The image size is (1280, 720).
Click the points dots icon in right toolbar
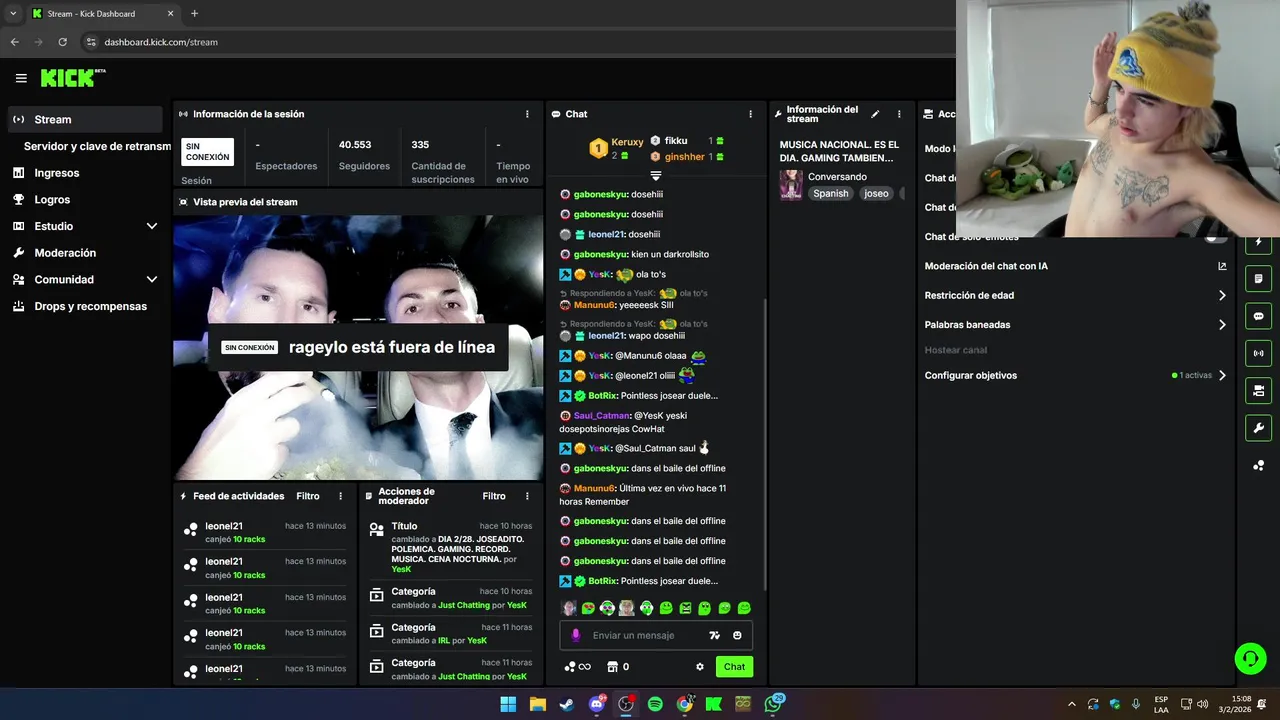(x=1258, y=466)
